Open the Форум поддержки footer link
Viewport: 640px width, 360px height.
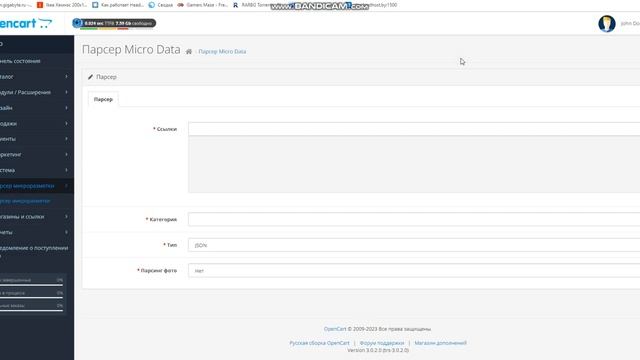(382, 343)
